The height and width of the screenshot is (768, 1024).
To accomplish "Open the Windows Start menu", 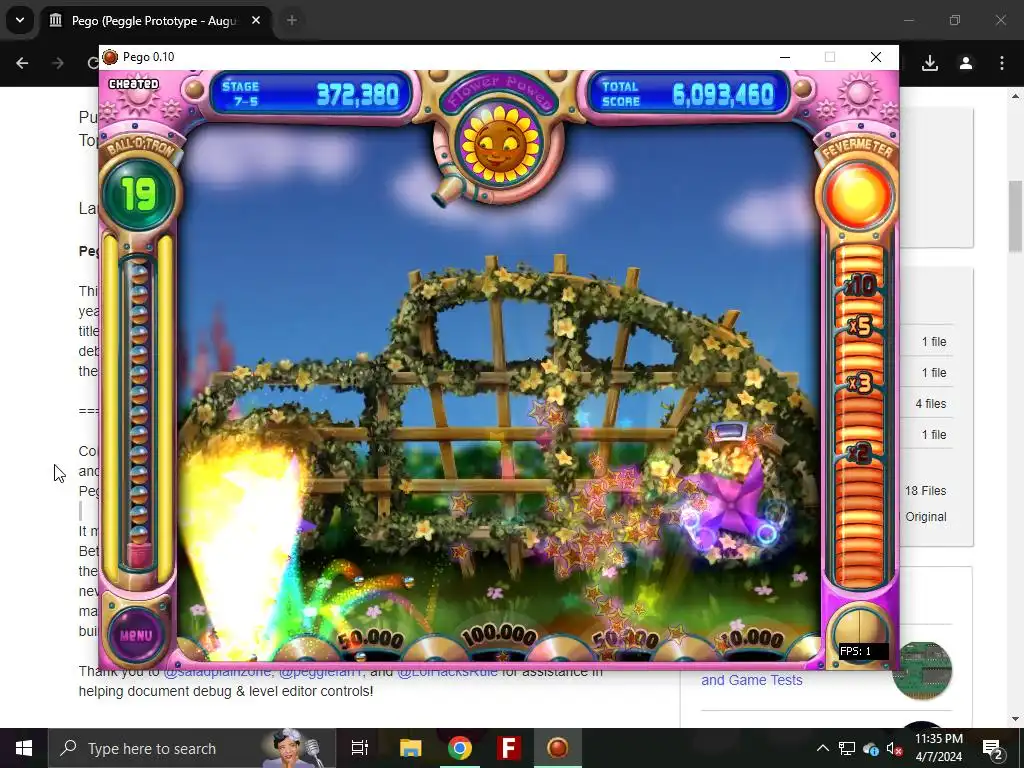I will coord(24,748).
